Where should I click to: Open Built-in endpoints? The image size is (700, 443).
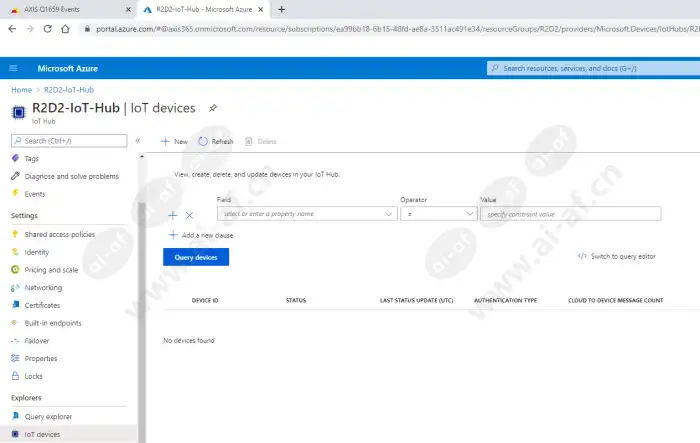(x=53, y=323)
